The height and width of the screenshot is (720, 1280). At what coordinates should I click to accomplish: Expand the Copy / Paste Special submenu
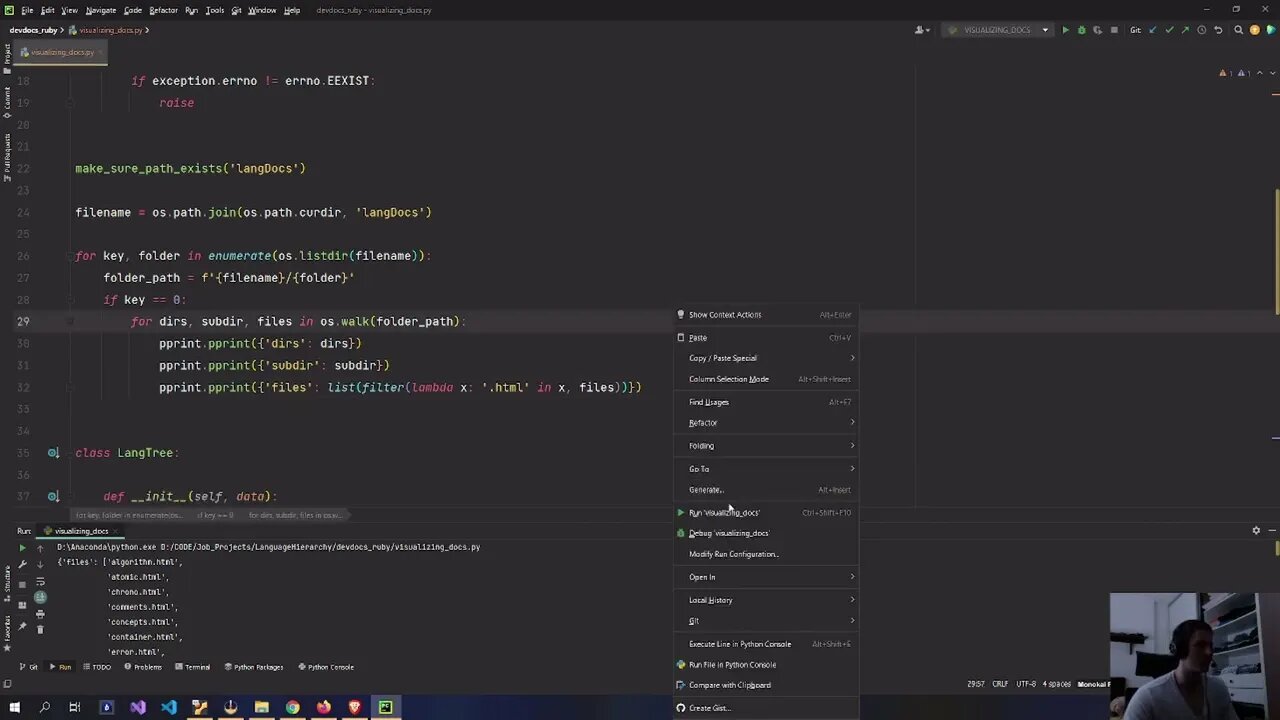(766, 358)
